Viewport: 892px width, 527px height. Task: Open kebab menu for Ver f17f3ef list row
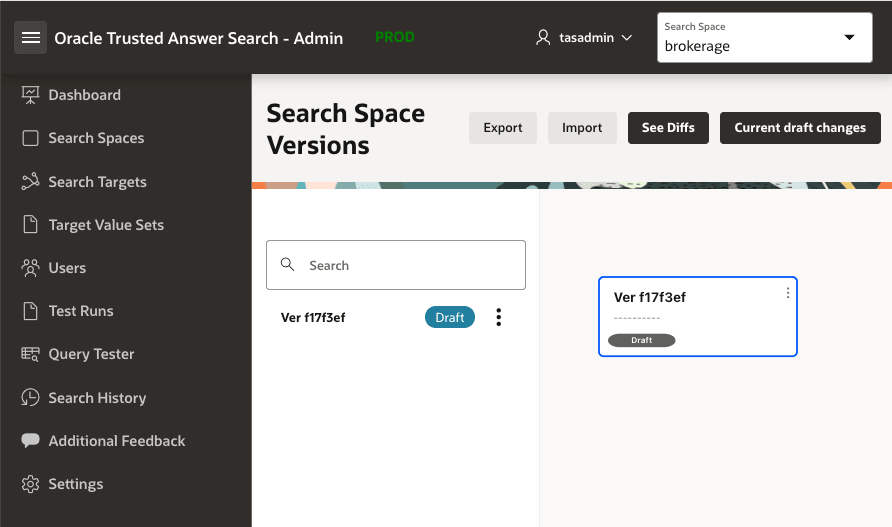[498, 317]
